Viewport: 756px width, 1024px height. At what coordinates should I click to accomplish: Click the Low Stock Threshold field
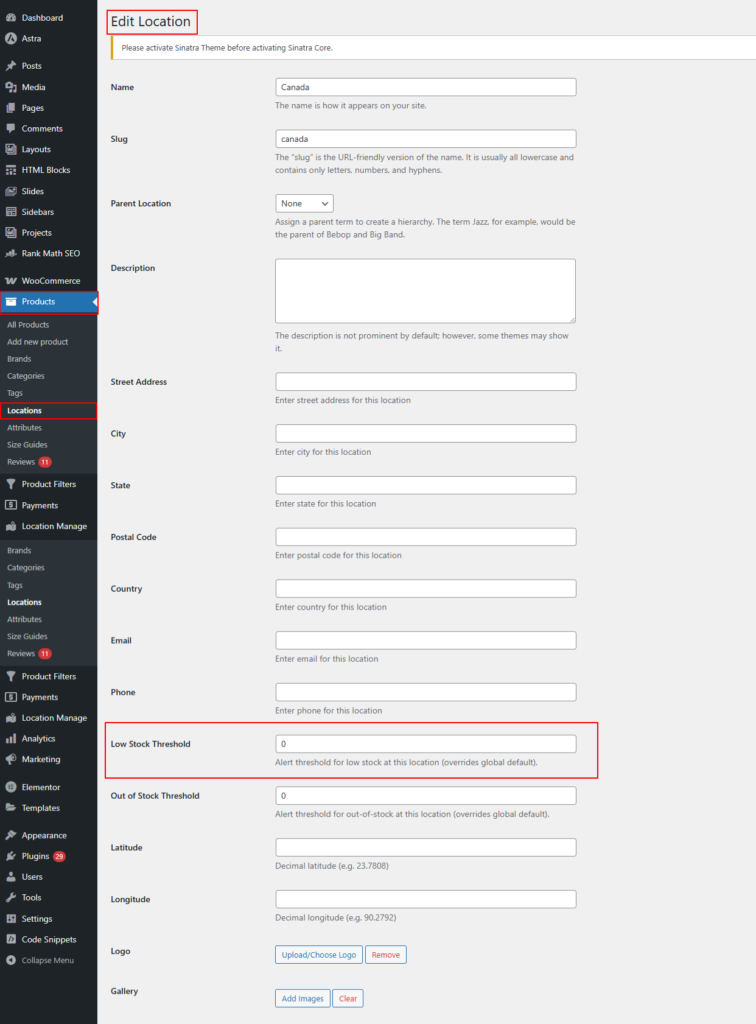425,744
